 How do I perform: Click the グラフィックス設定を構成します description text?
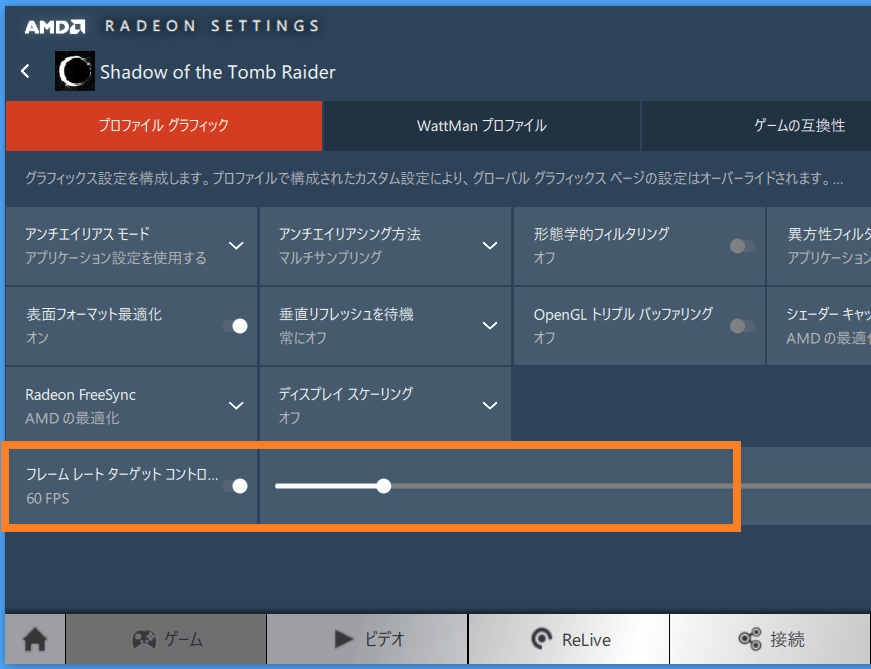(x=434, y=178)
